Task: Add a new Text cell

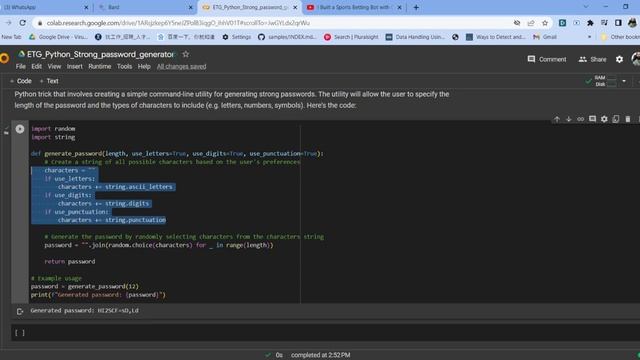Action: (x=49, y=81)
